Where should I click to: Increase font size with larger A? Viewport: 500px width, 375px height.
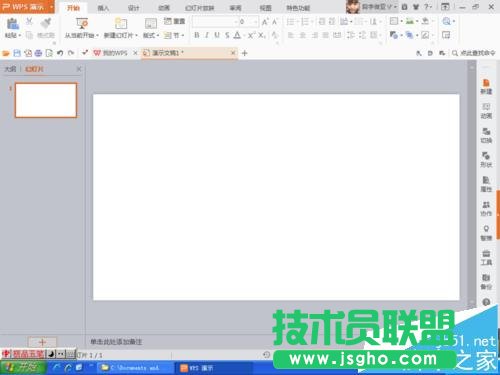pos(265,22)
